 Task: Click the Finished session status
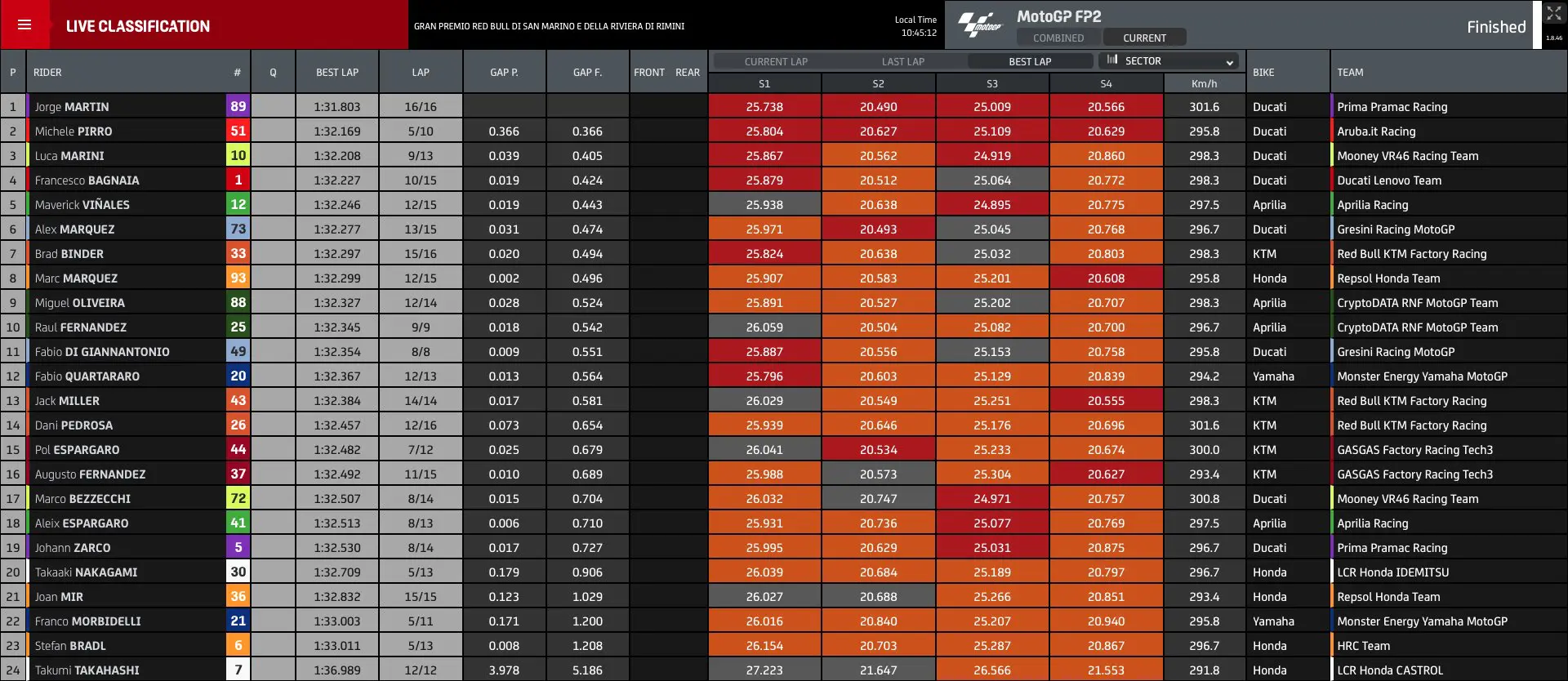[x=1496, y=27]
